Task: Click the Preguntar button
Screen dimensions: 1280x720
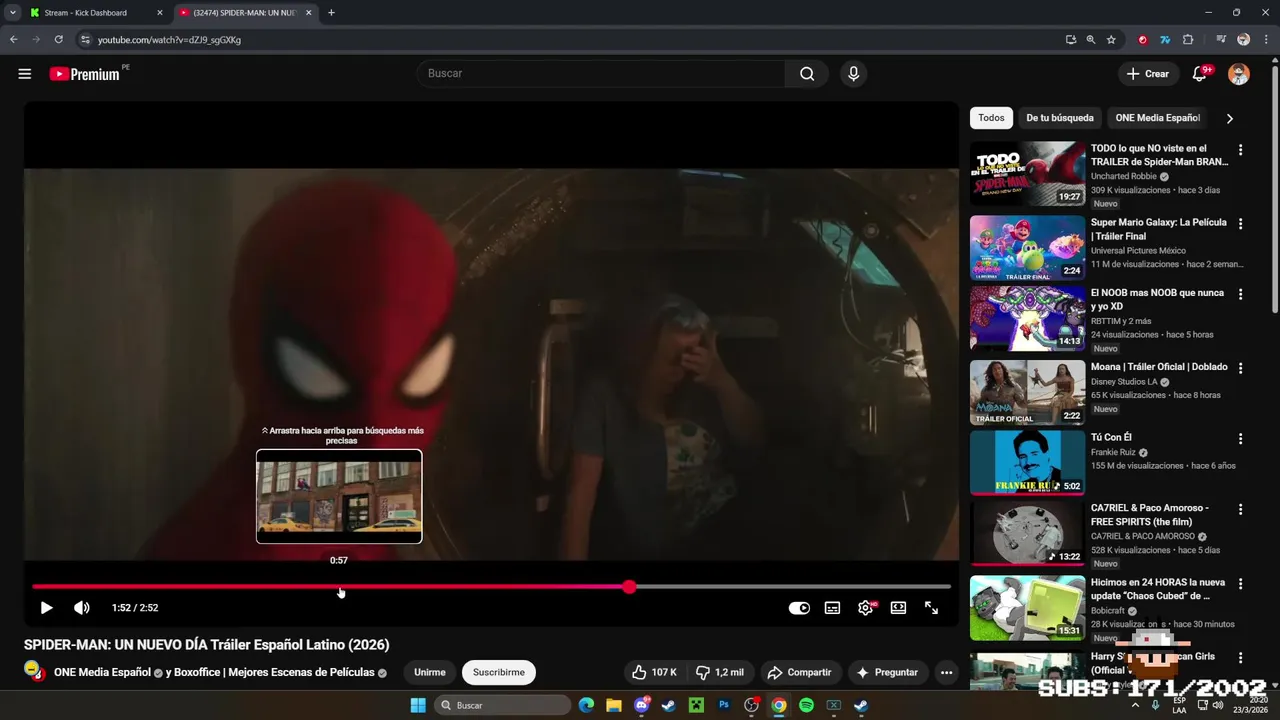Action: point(887,673)
